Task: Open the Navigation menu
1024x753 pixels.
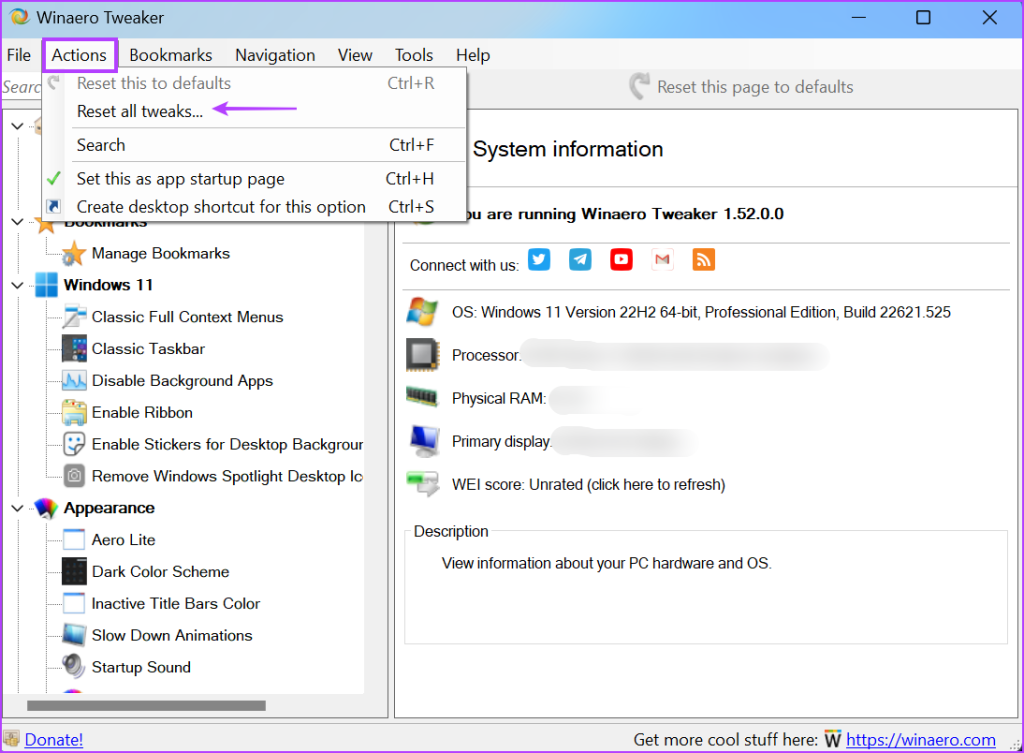Action: 275,55
